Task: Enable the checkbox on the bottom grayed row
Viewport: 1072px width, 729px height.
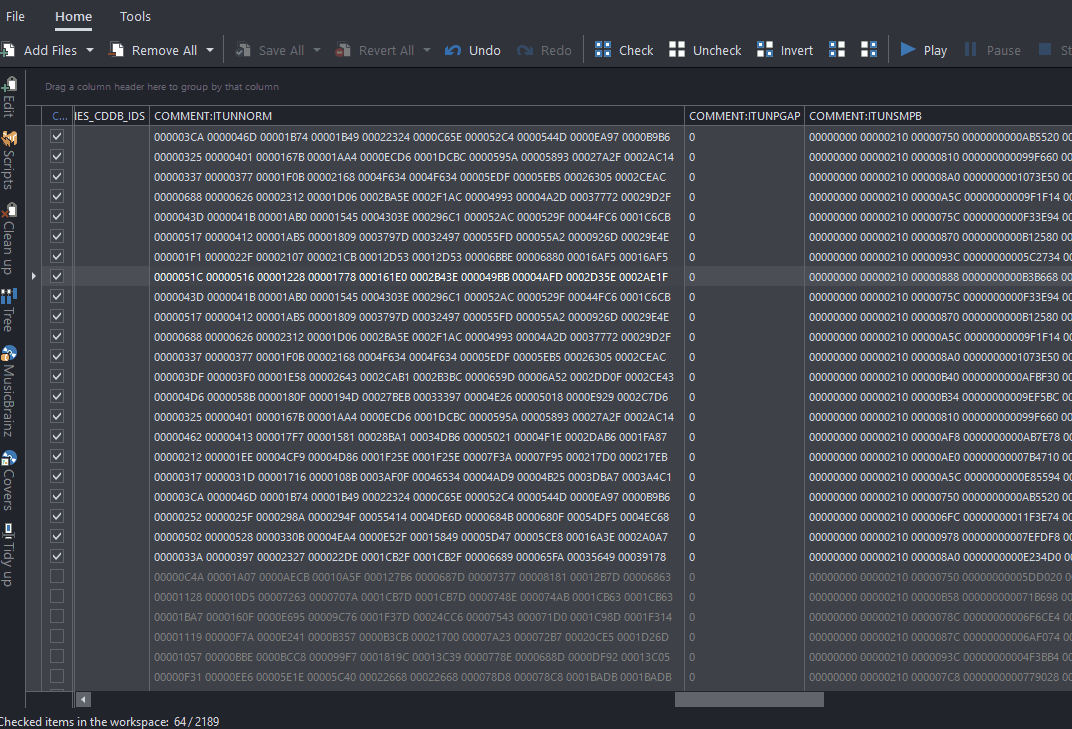Action: (57, 677)
